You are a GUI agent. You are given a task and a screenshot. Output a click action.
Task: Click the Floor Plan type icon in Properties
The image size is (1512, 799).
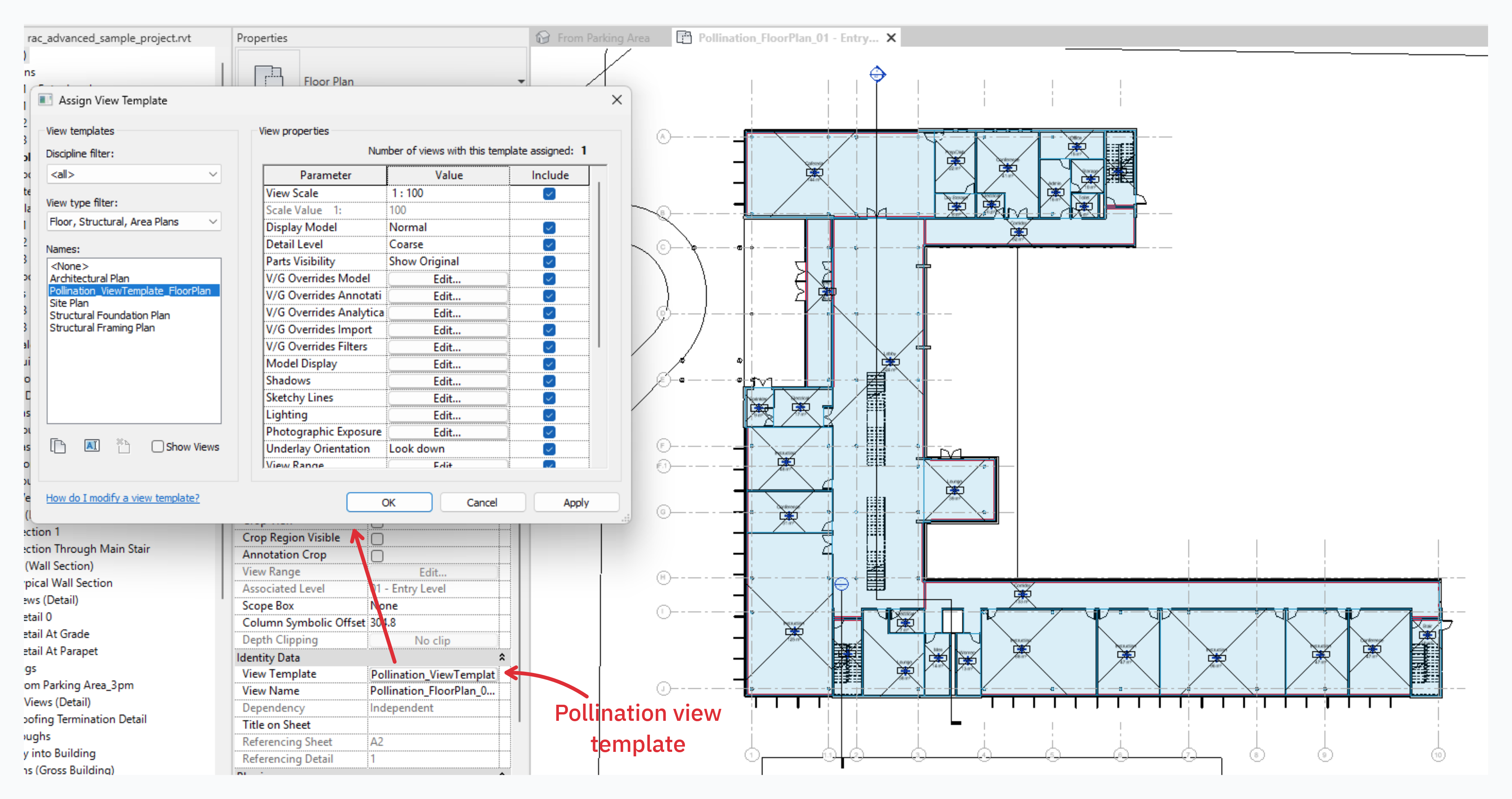coord(269,76)
